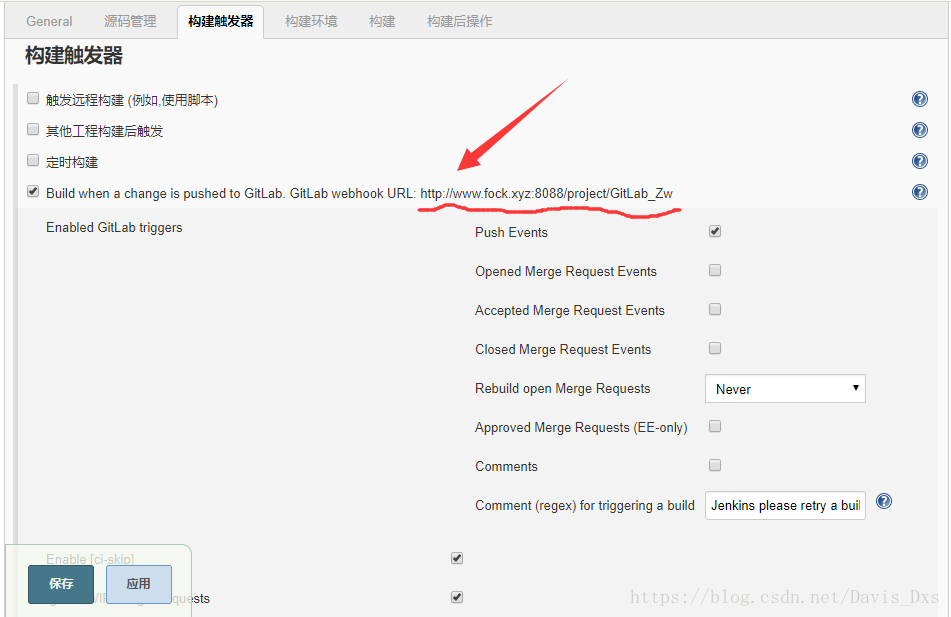Click Enabled GitLab triggers label
Image resolution: width=951 pixels, height=617 pixels.
[114, 228]
